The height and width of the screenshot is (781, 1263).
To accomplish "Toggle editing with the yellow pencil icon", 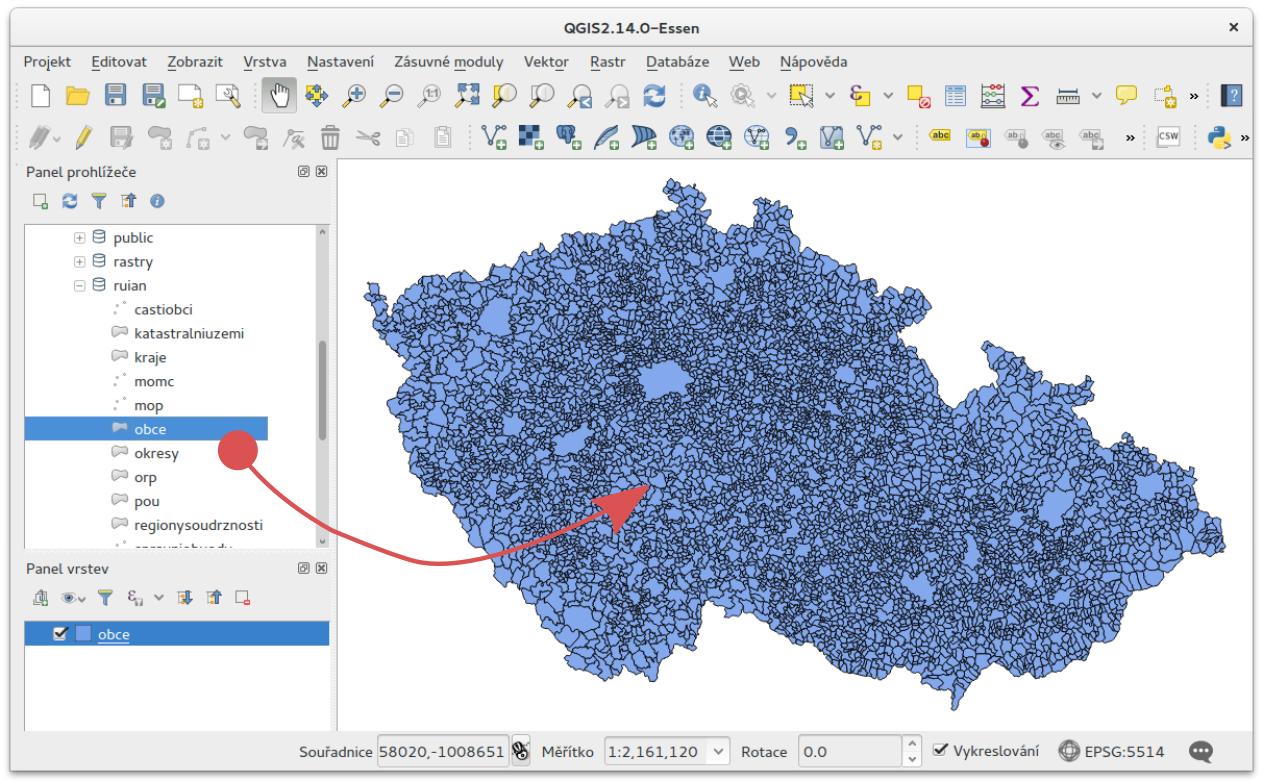I will pos(84,137).
